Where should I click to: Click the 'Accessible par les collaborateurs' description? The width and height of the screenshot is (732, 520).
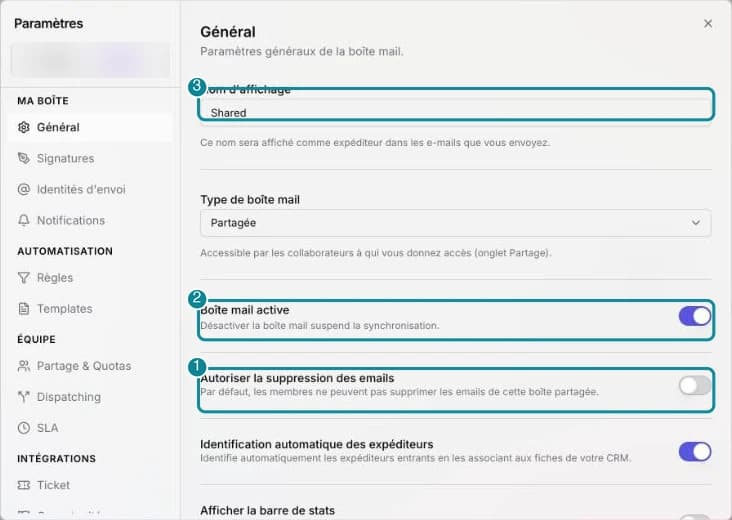pyautogui.click(x=376, y=253)
